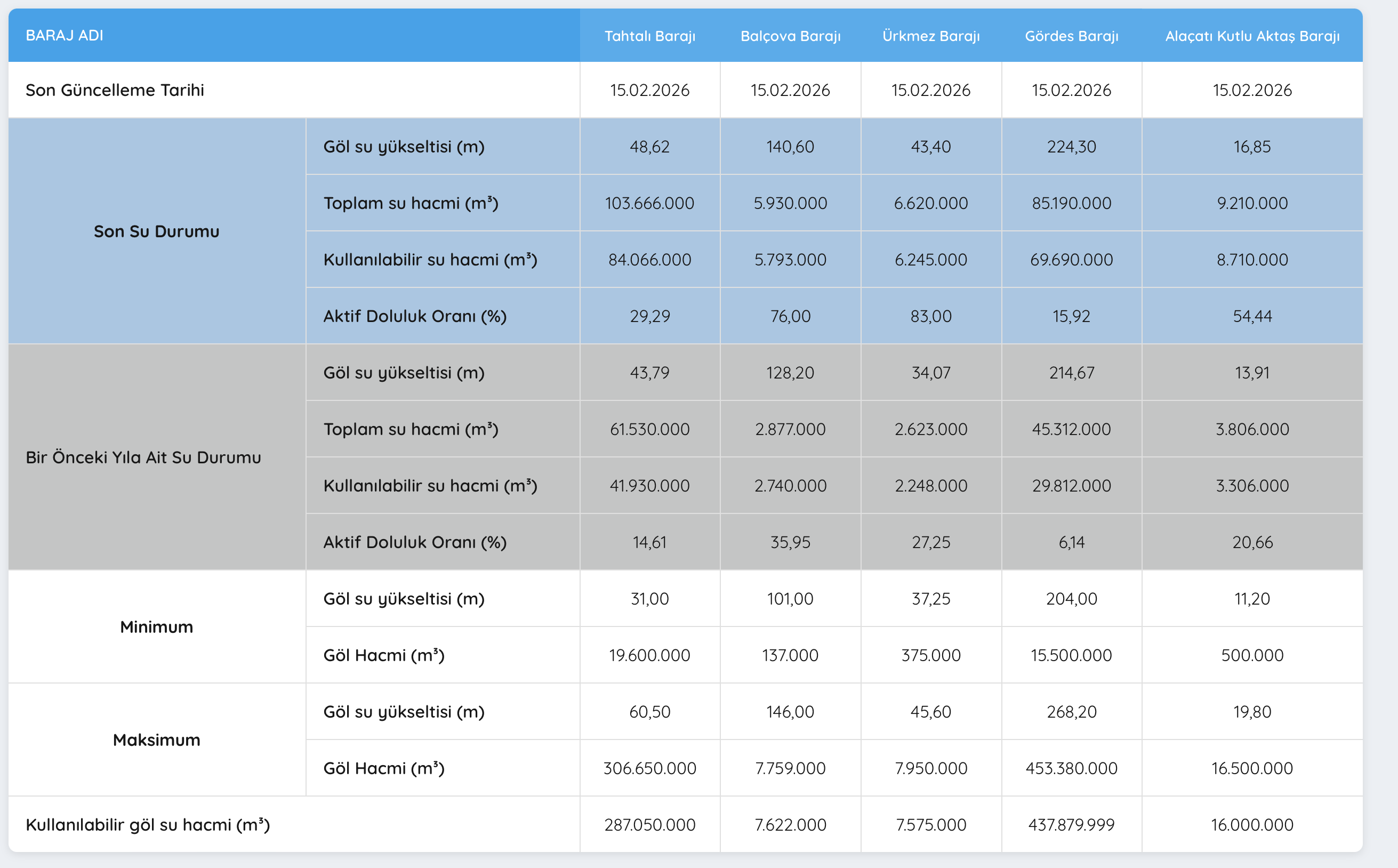Screen dimensions: 1398x868
Task: Click Balçova previous-year fill rate 35,95
Action: (x=790, y=542)
